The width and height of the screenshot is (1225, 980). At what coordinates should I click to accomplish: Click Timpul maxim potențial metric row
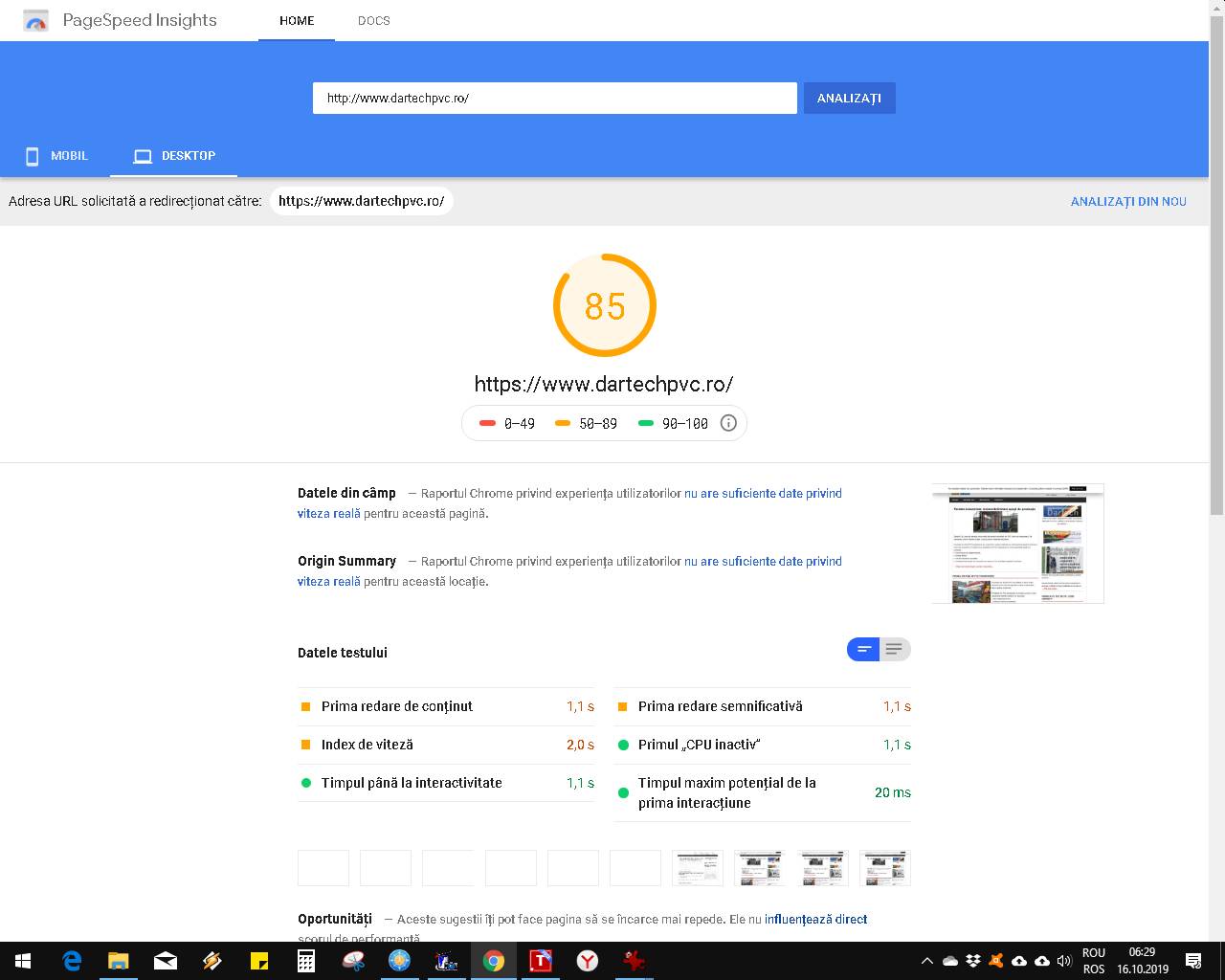[x=763, y=792]
